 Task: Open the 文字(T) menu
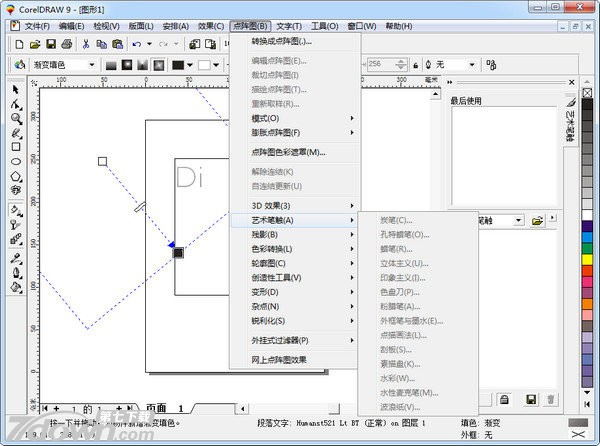289,26
